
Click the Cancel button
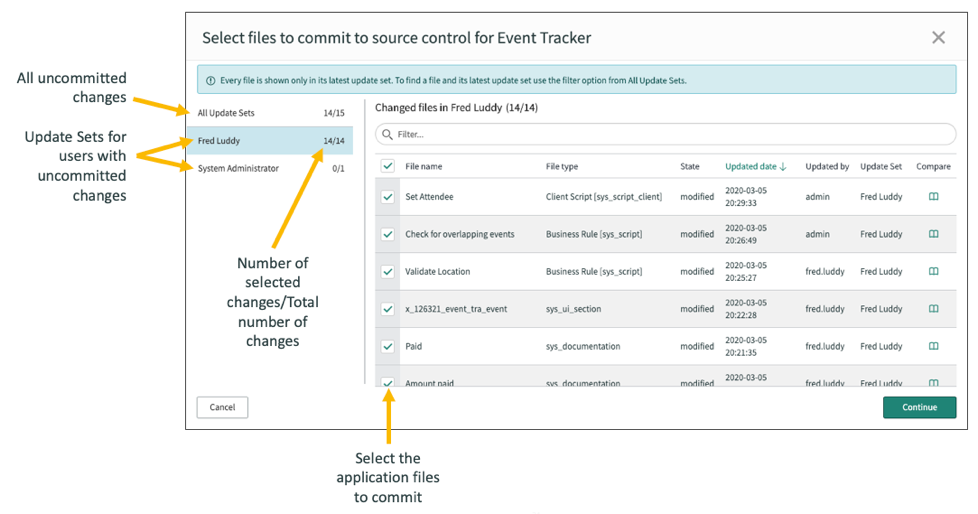pyautogui.click(x=222, y=407)
